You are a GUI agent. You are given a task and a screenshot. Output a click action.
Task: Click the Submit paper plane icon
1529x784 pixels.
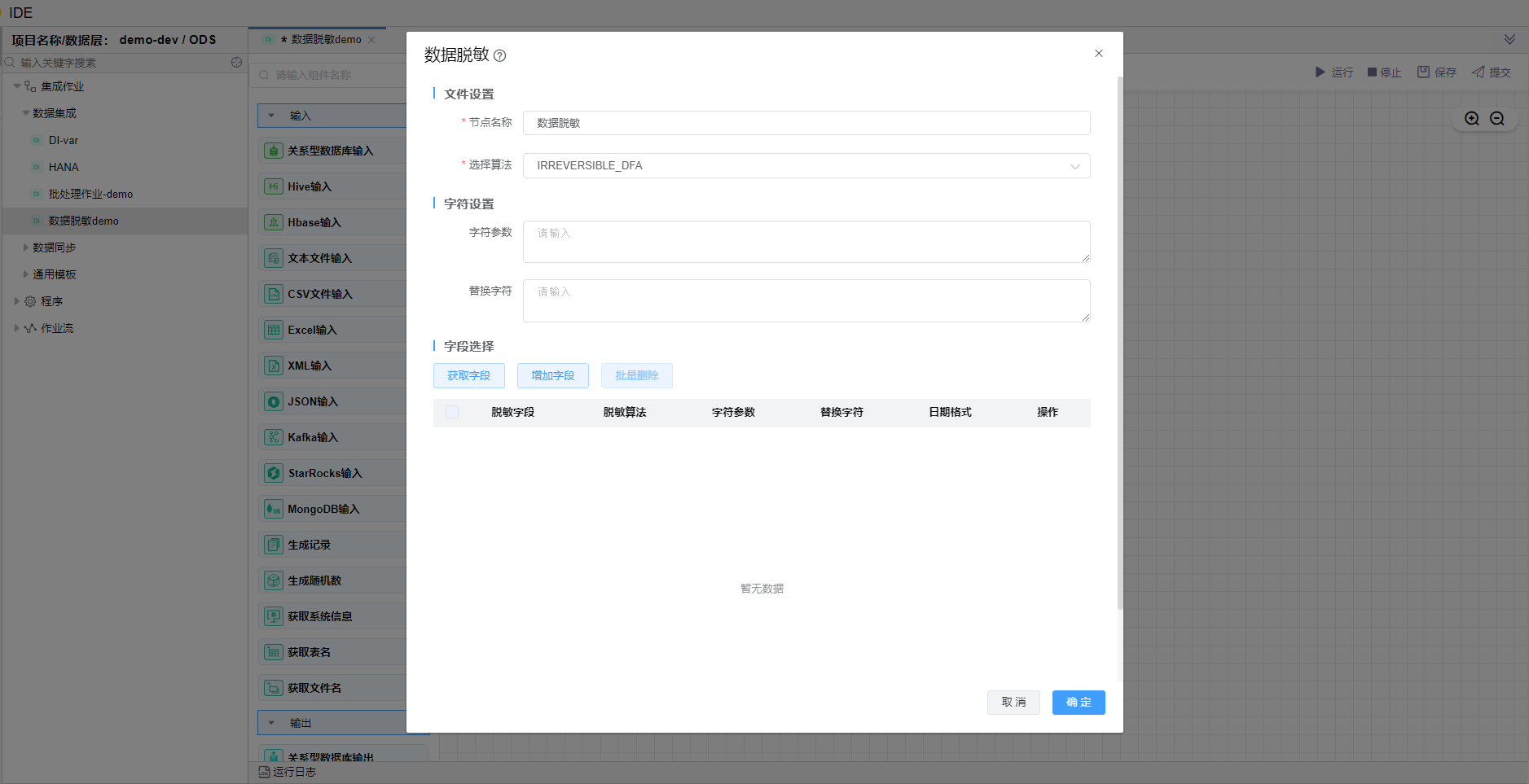tap(1478, 72)
